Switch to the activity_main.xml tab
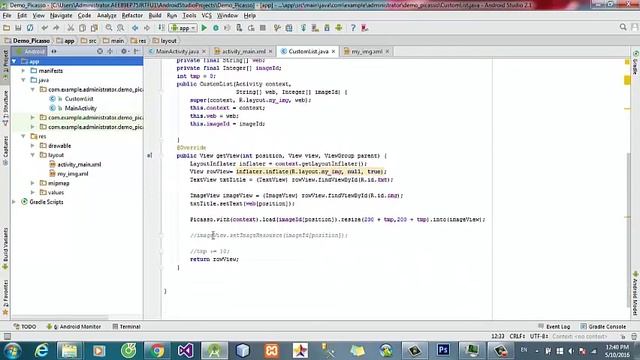Viewport: 640px width, 360px height. (243, 51)
